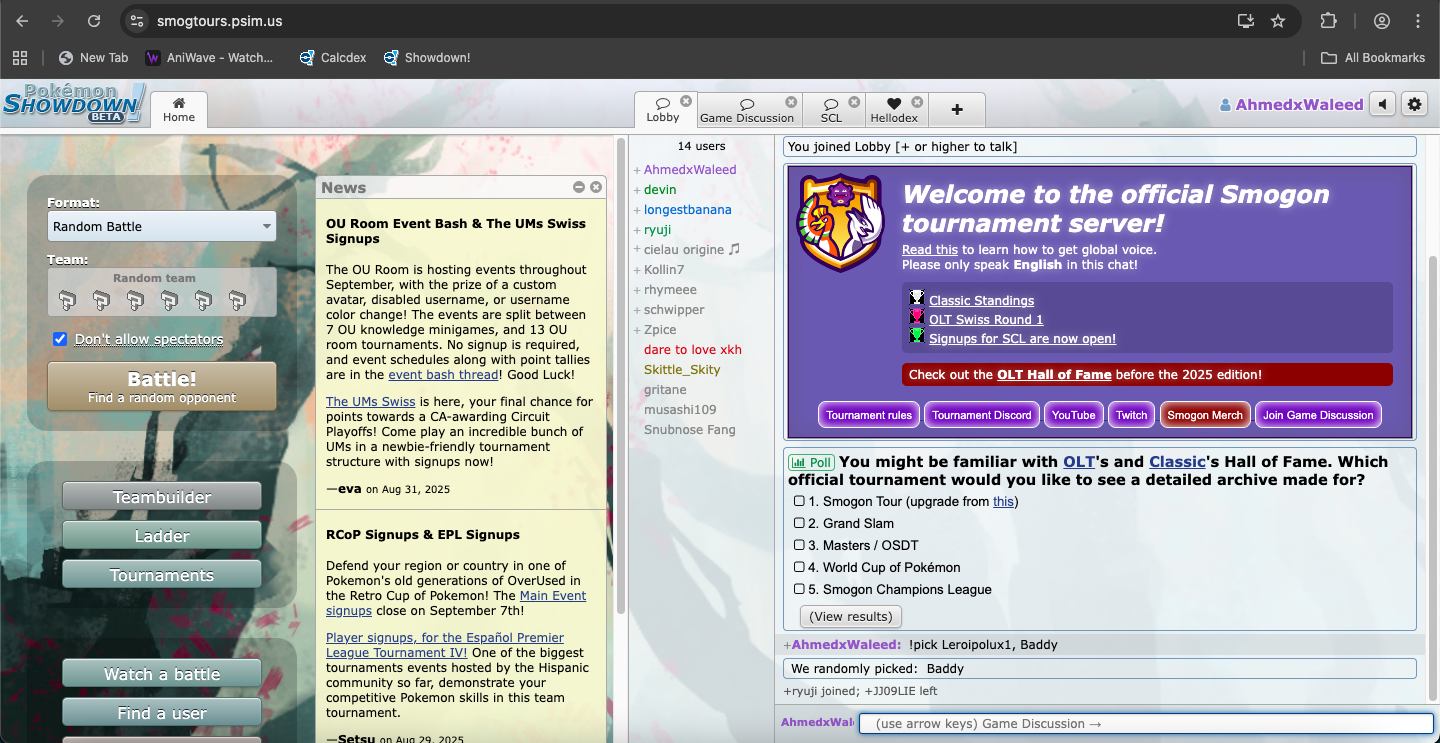Open the apps grid in the bookmarks bar
This screenshot has width=1440, height=743.
[20, 58]
